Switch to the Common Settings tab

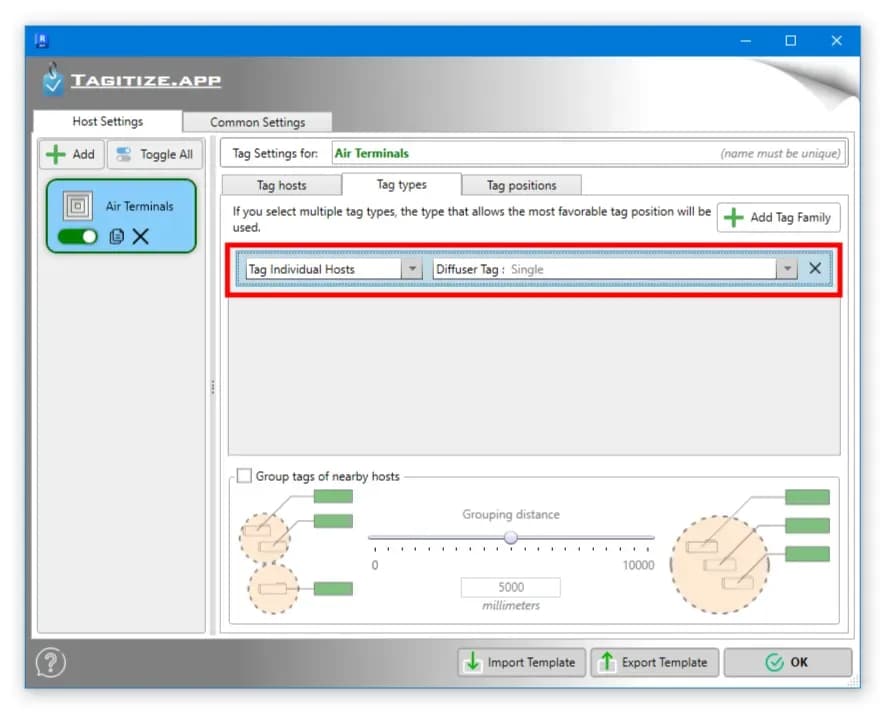pos(257,122)
